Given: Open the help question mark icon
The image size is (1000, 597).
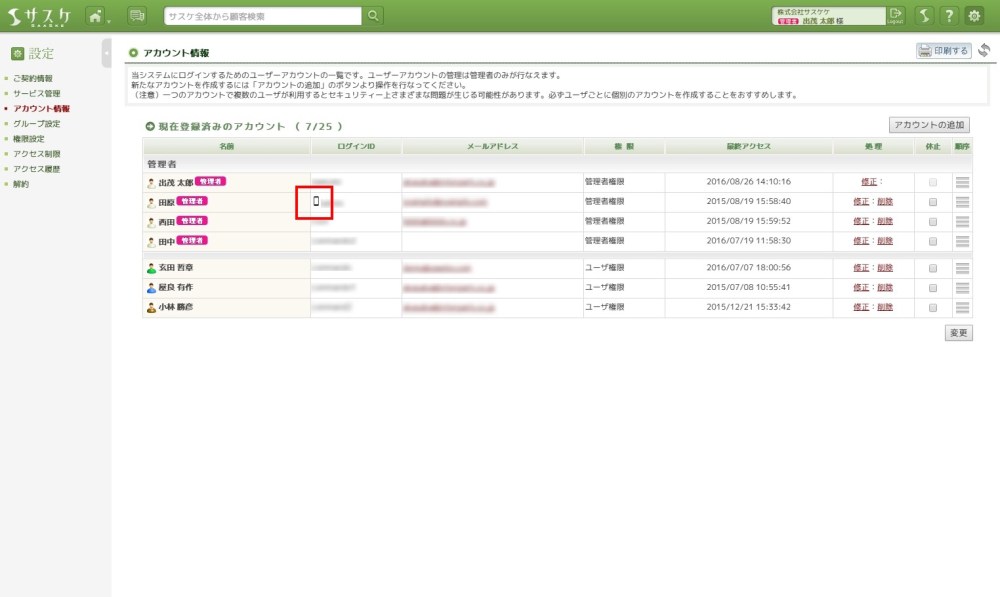Looking at the screenshot, I should (949, 15).
